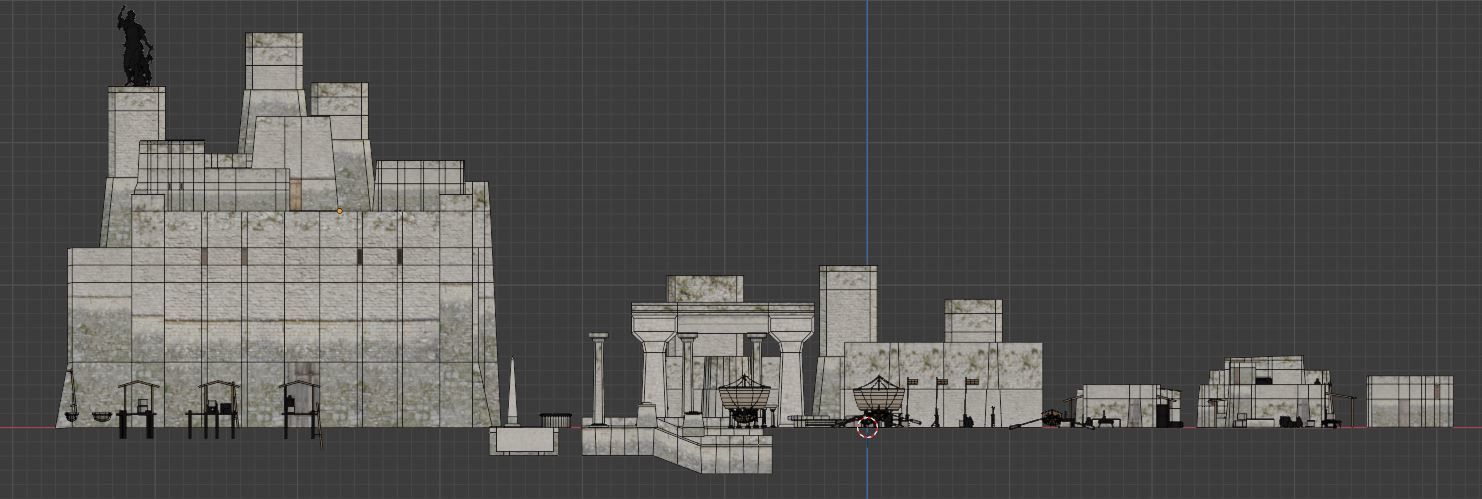Select the rightmost small stone block building
This screenshot has height=499, width=1482.
click(x=1410, y=401)
